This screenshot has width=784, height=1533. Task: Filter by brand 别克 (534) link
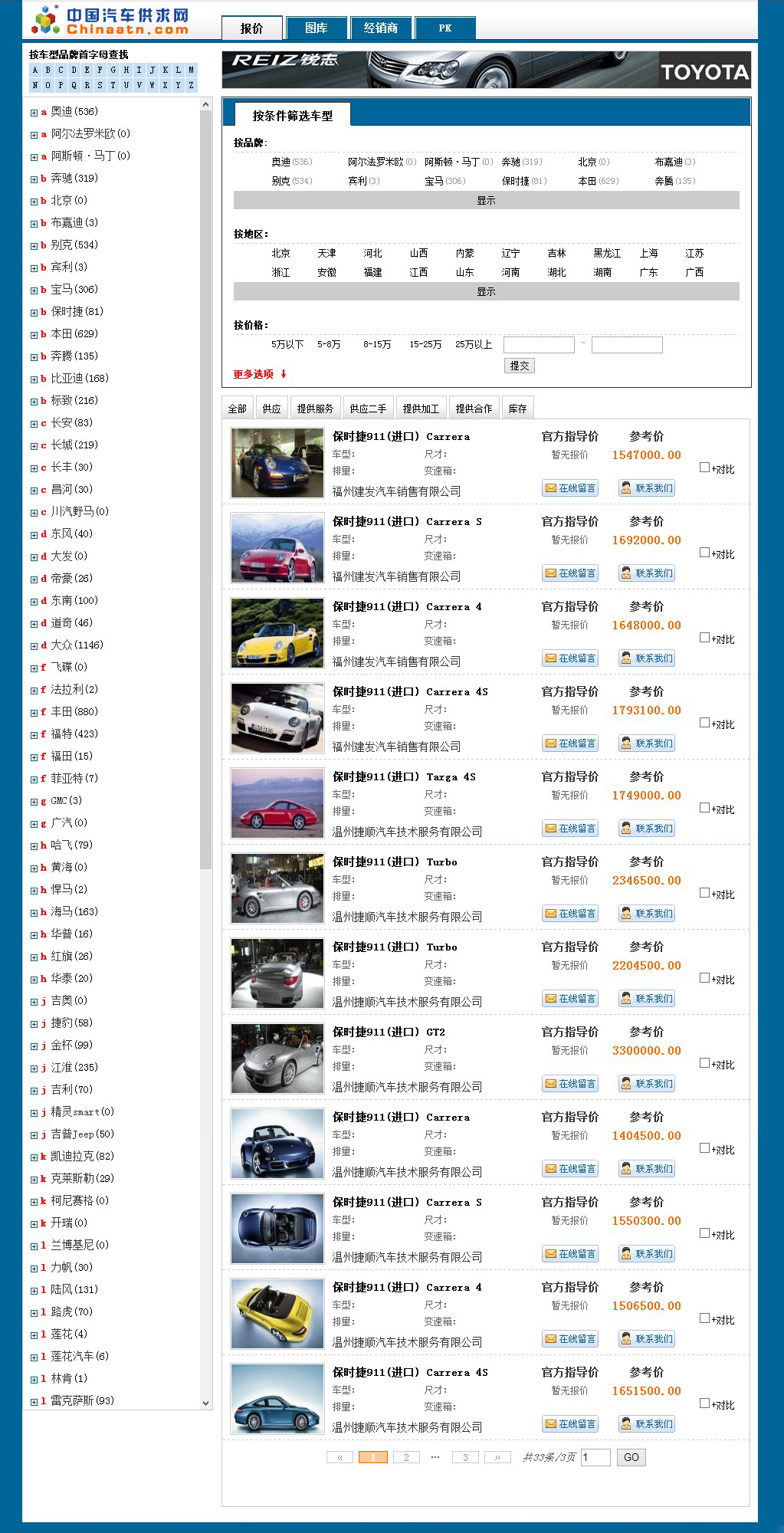(291, 181)
